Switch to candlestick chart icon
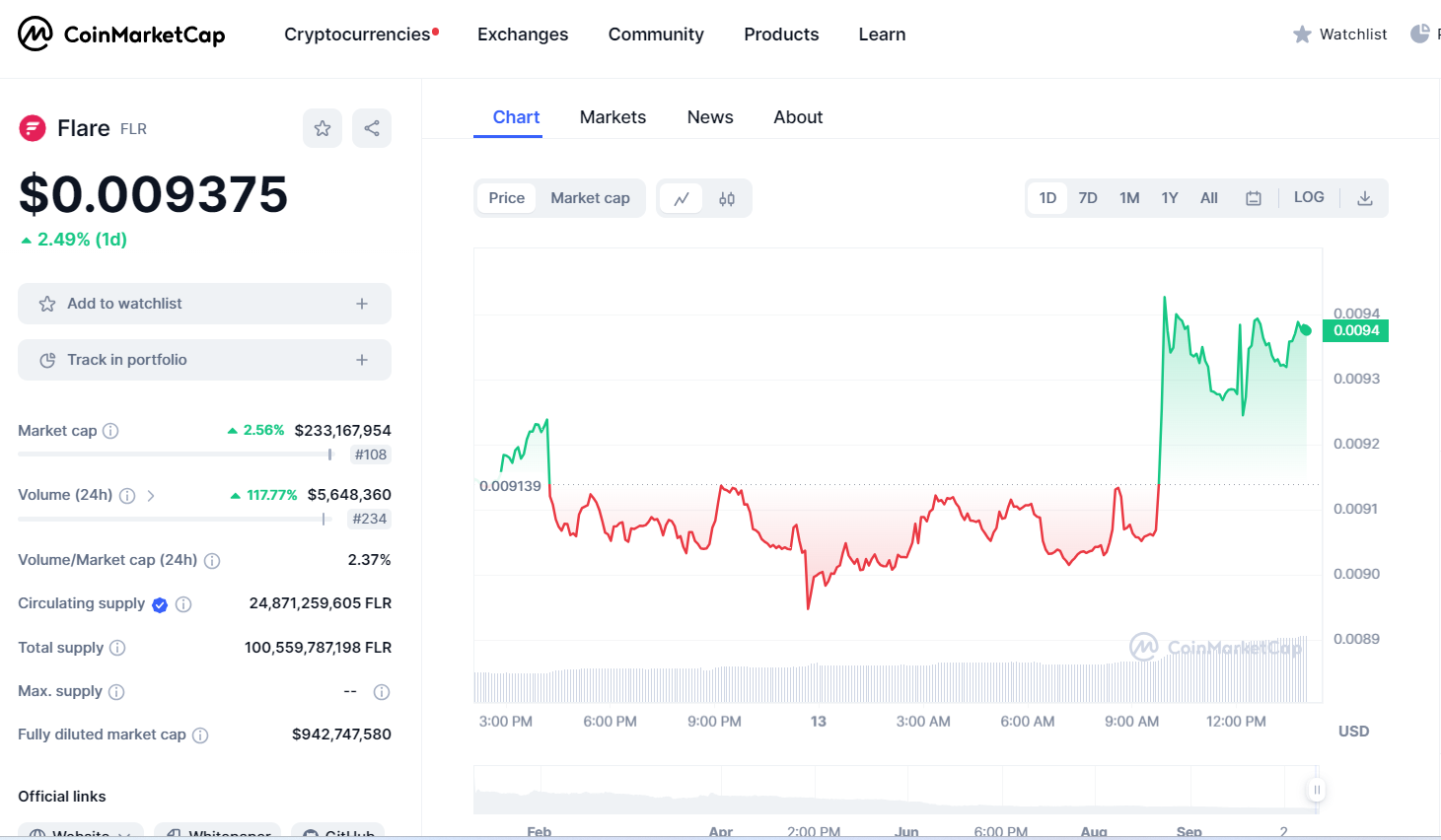Screen dimensions: 1441x840 (727, 198)
